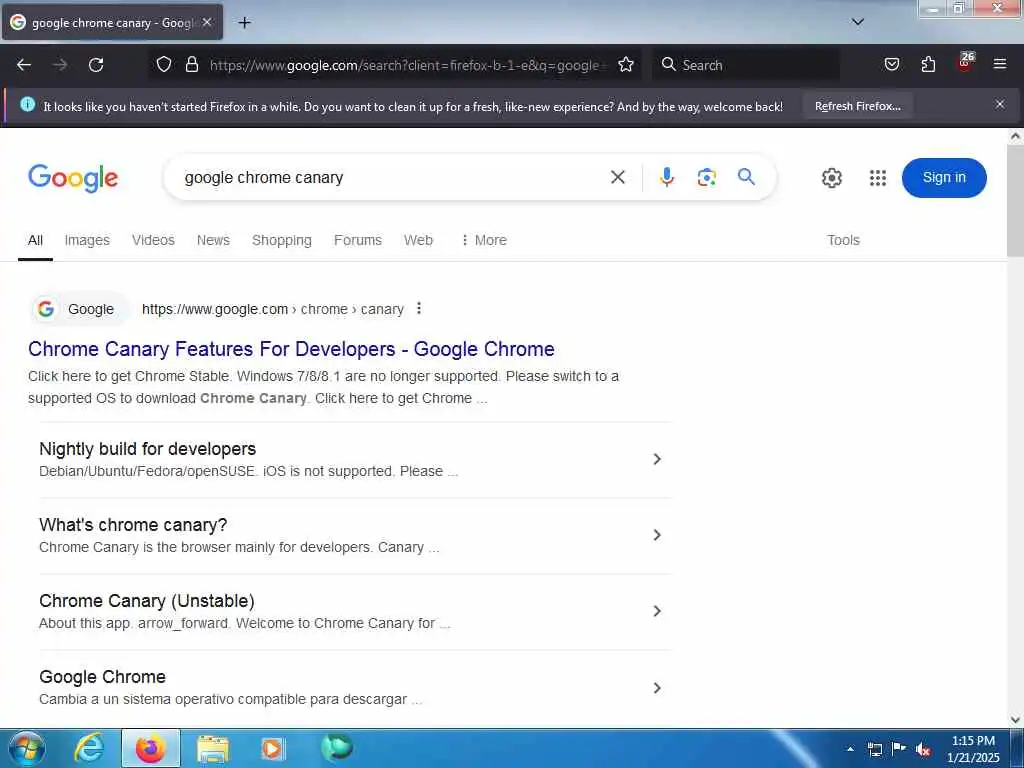
Task: Click the page vertical scrollbar thumb
Action: point(1015,201)
